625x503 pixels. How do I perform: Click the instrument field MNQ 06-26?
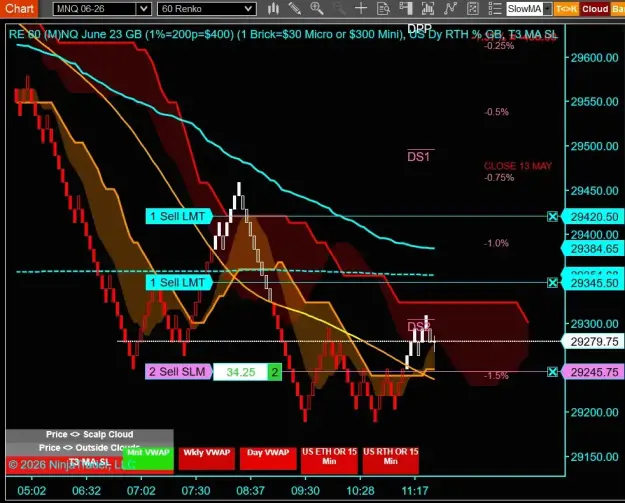[94, 9]
